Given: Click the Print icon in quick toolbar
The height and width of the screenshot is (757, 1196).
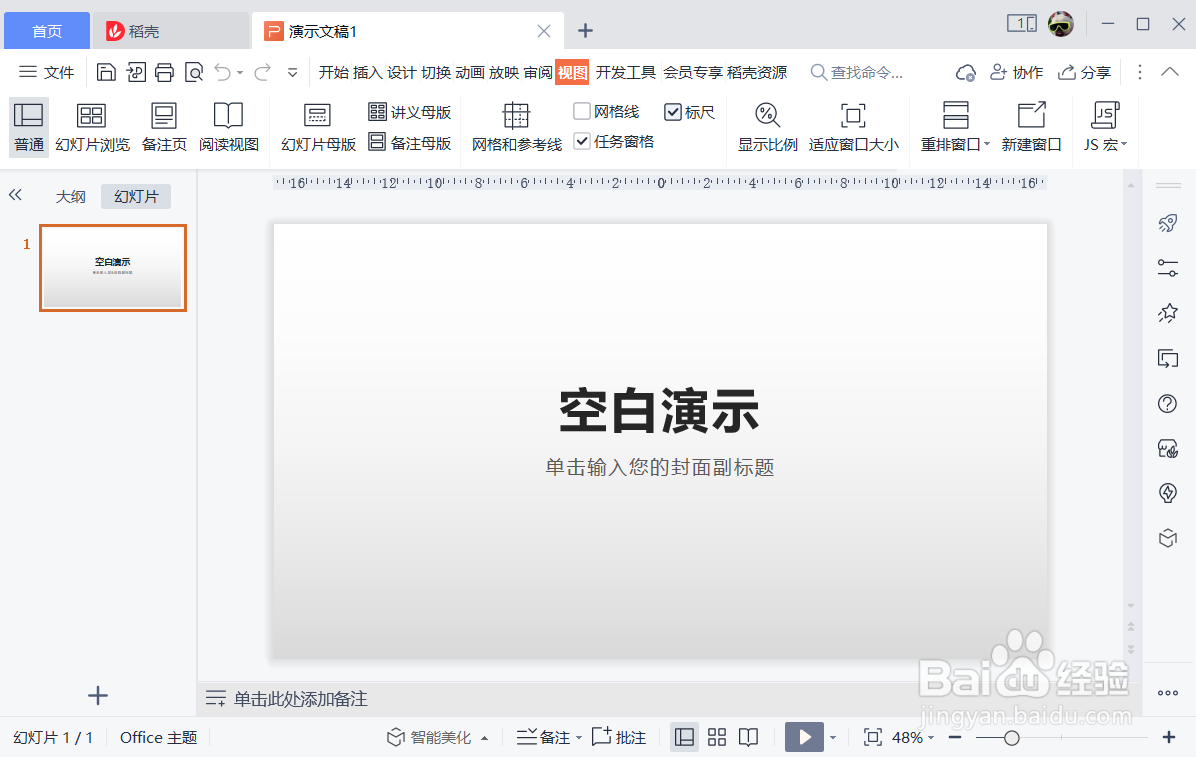Looking at the screenshot, I should point(164,72).
